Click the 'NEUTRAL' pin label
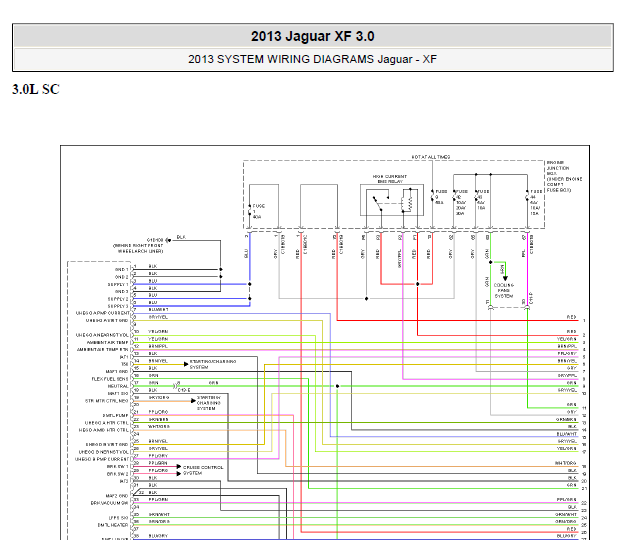 pyautogui.click(x=118, y=386)
